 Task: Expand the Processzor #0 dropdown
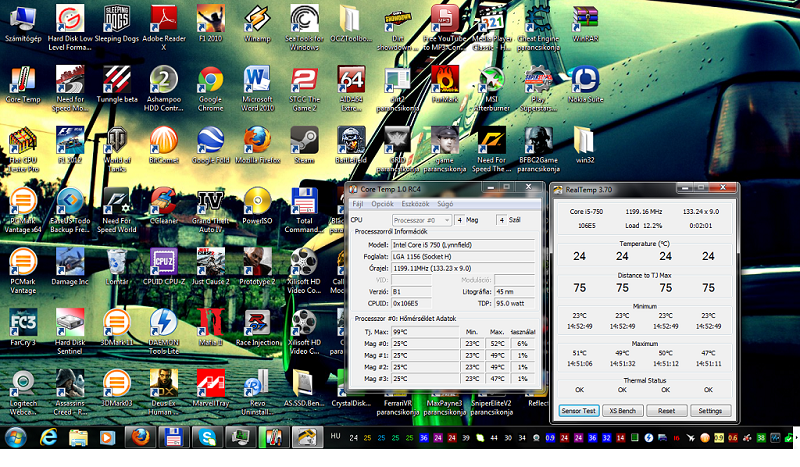pos(421,220)
